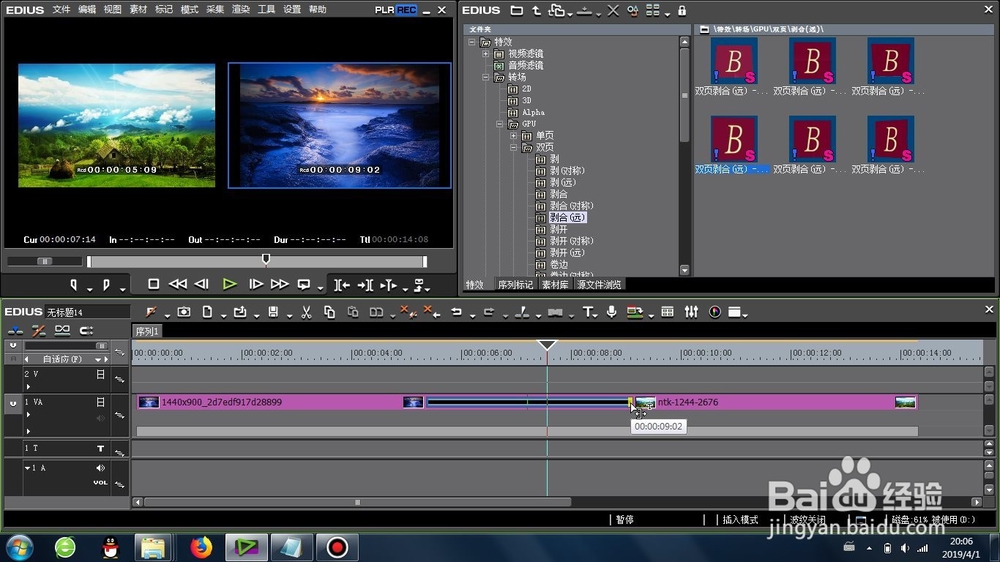Open the 自适应 timeline scale dropdown
Viewport: 1000px width, 562px height.
[x=98, y=359]
